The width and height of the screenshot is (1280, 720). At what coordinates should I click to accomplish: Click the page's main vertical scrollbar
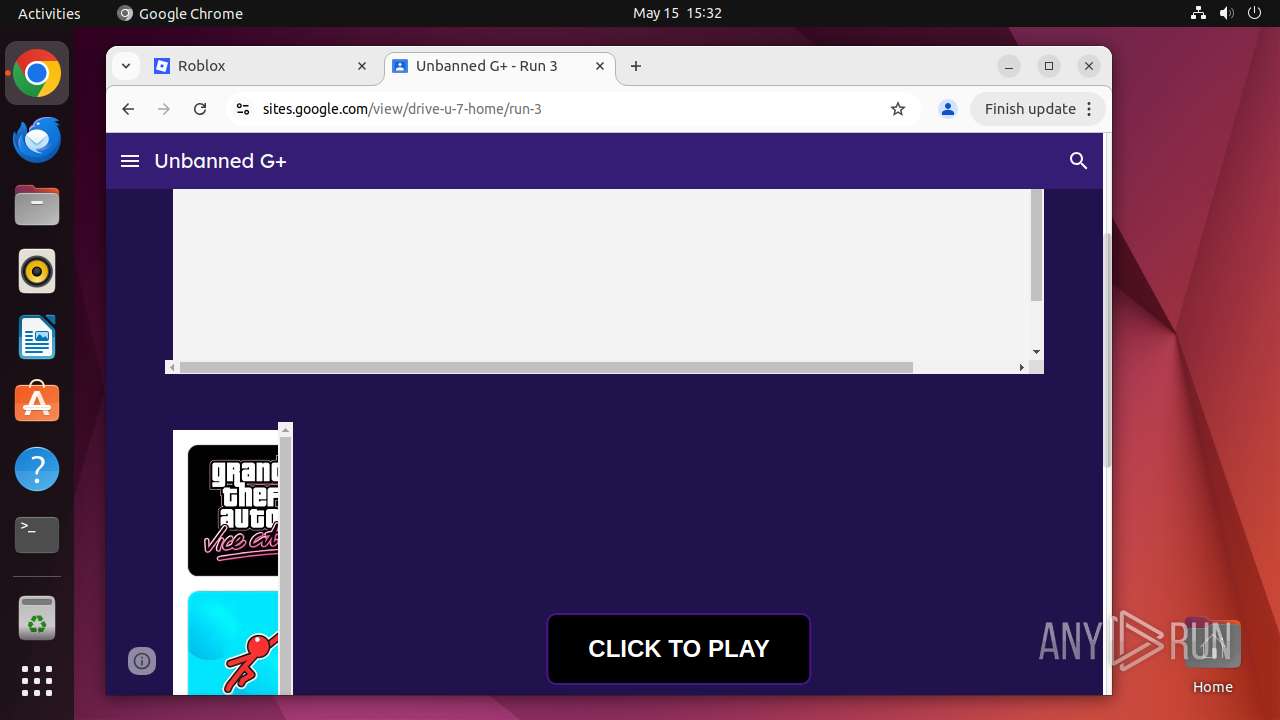tap(1107, 350)
